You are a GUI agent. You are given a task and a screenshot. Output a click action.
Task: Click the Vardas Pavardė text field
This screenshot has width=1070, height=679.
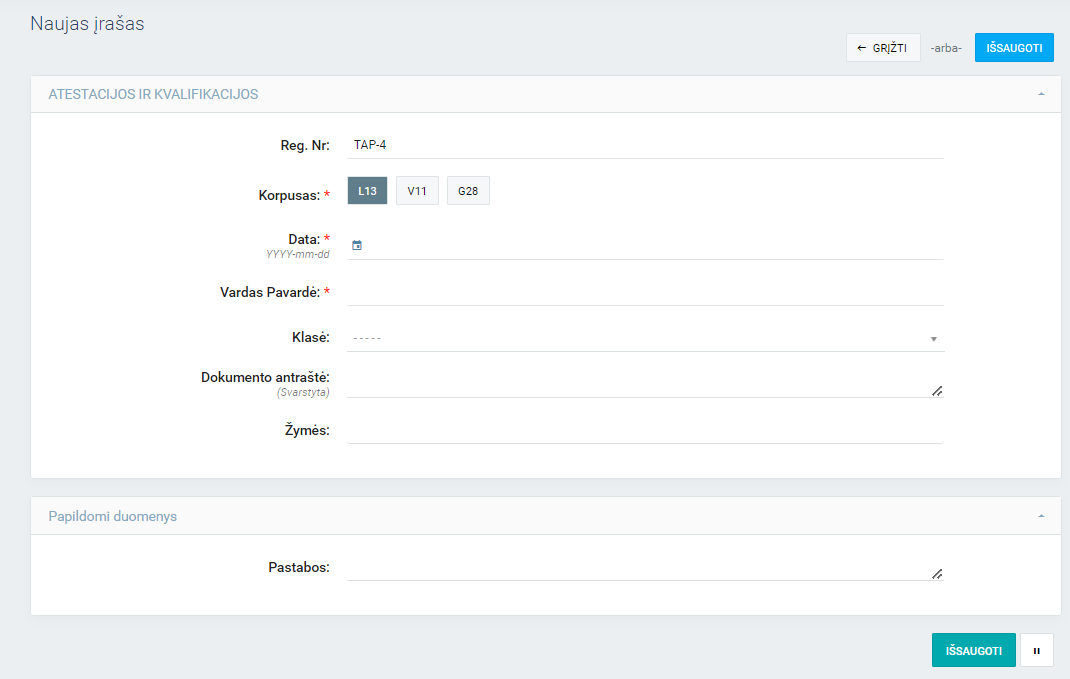(x=645, y=292)
